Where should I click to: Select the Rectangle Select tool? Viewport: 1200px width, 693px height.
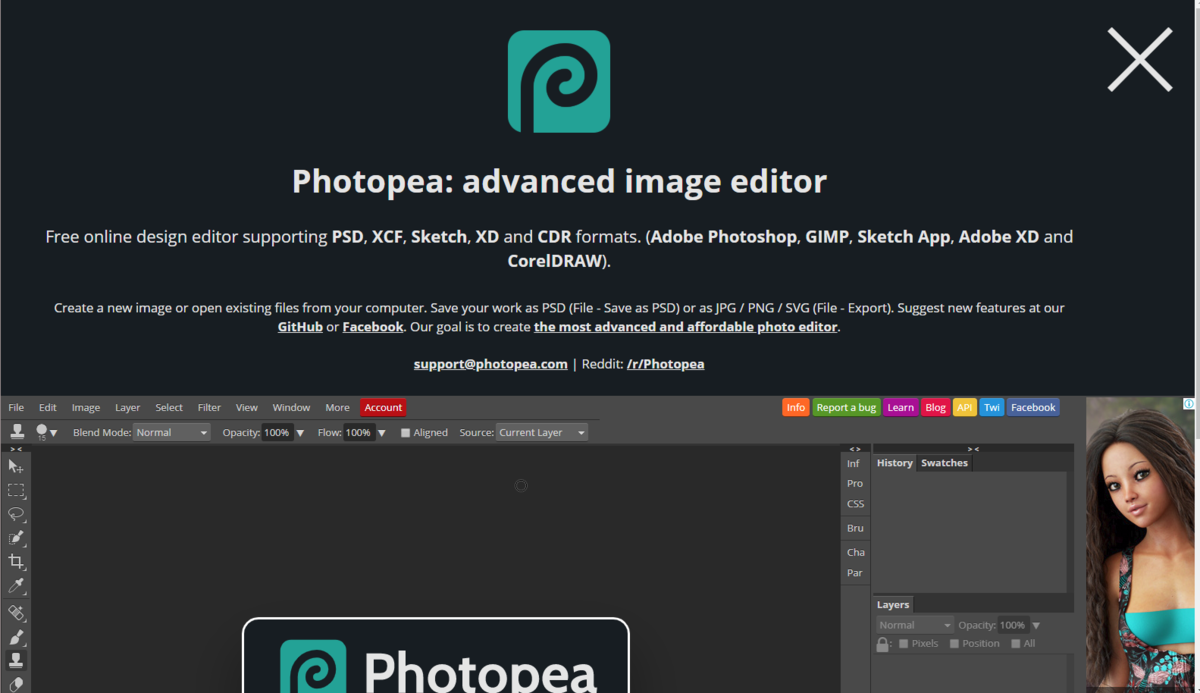click(16, 491)
